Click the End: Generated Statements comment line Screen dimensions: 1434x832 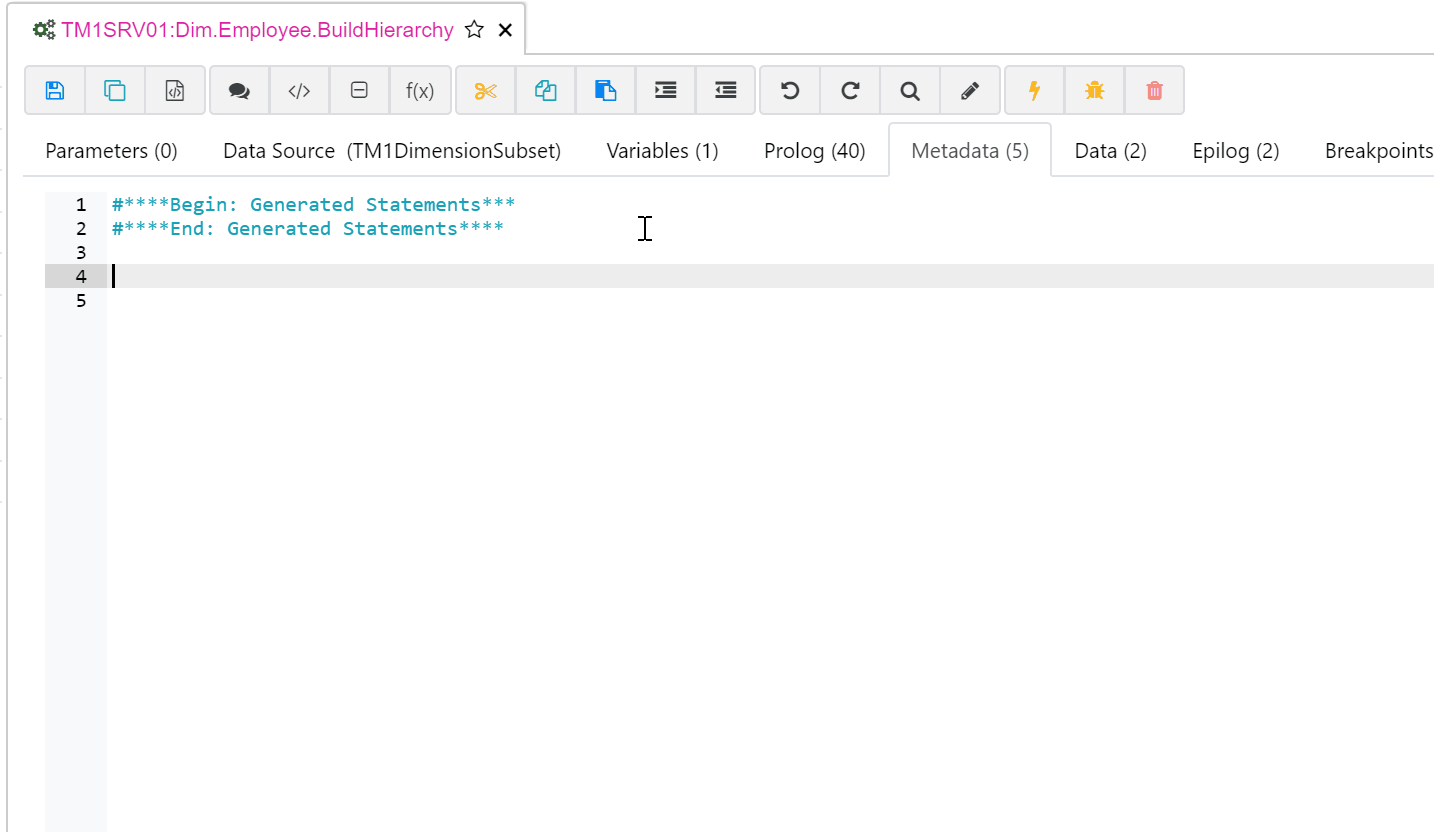(x=308, y=228)
